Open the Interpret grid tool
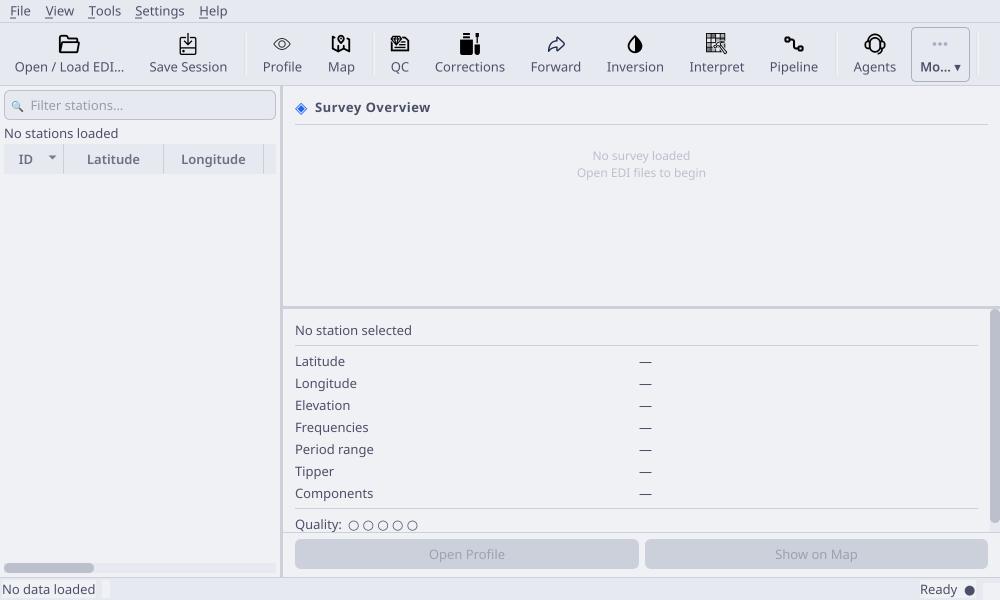 [716, 55]
